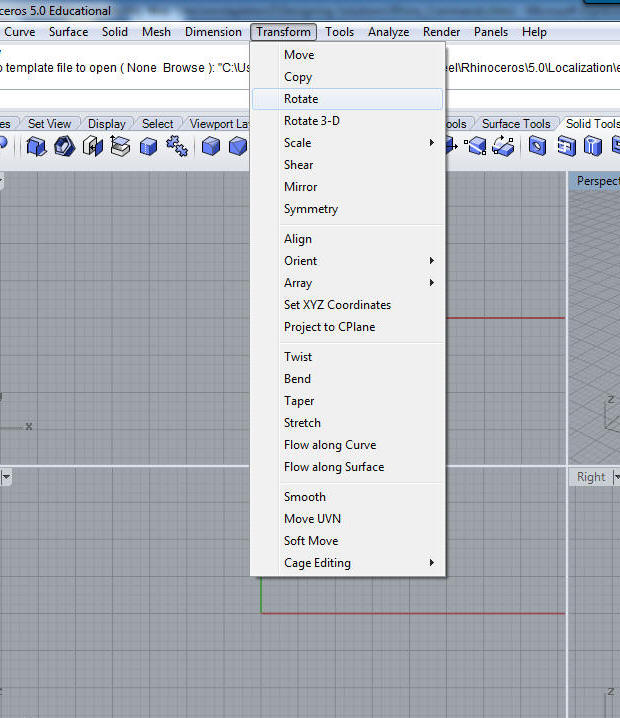Click the hexagonal hollow solid icon
Viewport: 620px width, 718px height.
pyautogui.click(x=65, y=147)
